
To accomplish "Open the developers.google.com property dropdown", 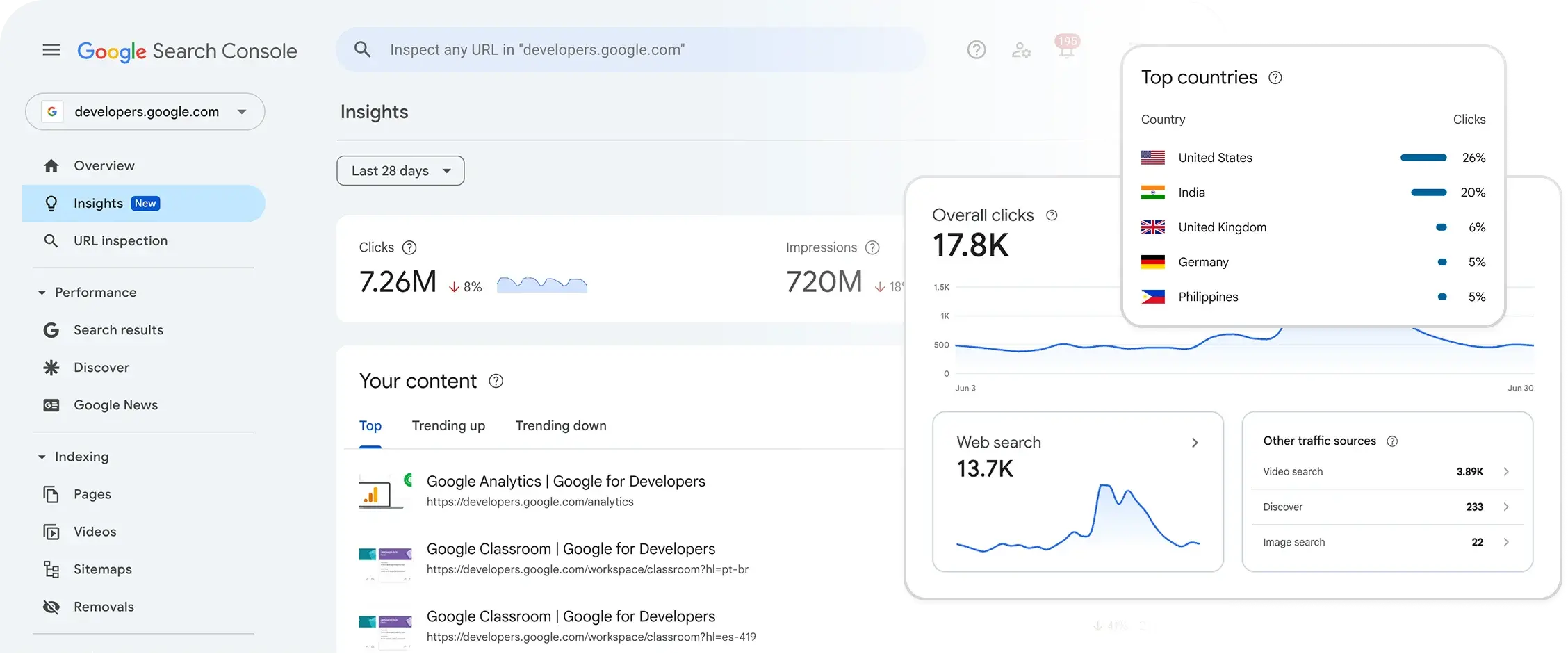I will pyautogui.click(x=145, y=112).
